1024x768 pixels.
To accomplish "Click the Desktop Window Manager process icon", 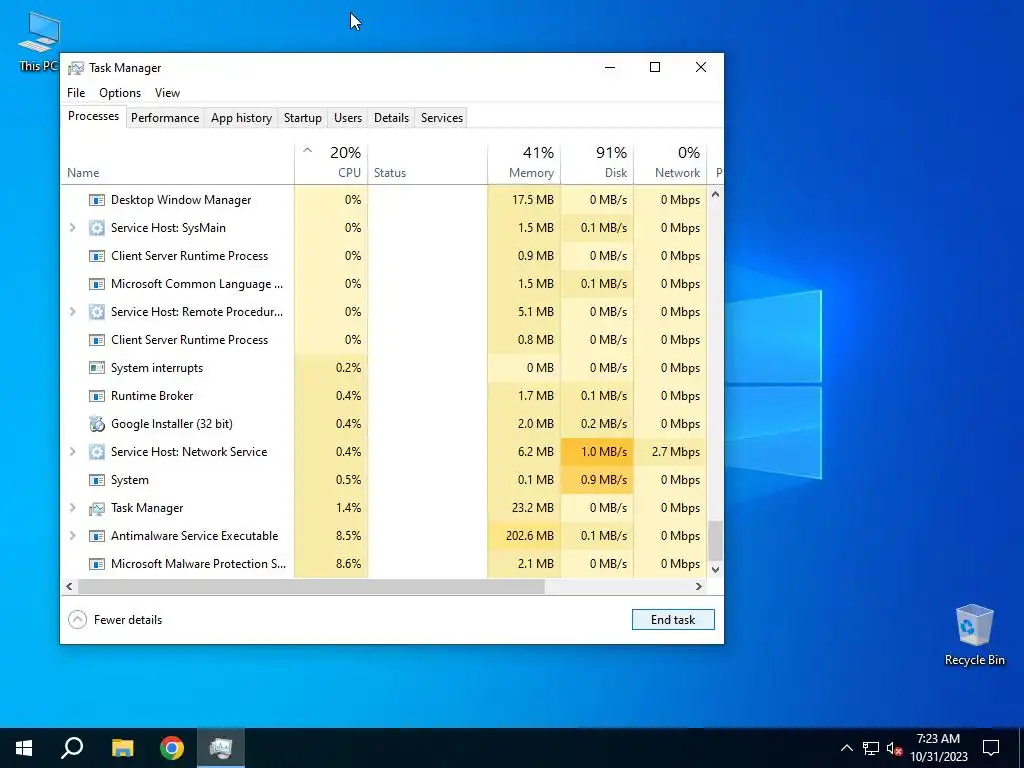I will coord(97,200).
